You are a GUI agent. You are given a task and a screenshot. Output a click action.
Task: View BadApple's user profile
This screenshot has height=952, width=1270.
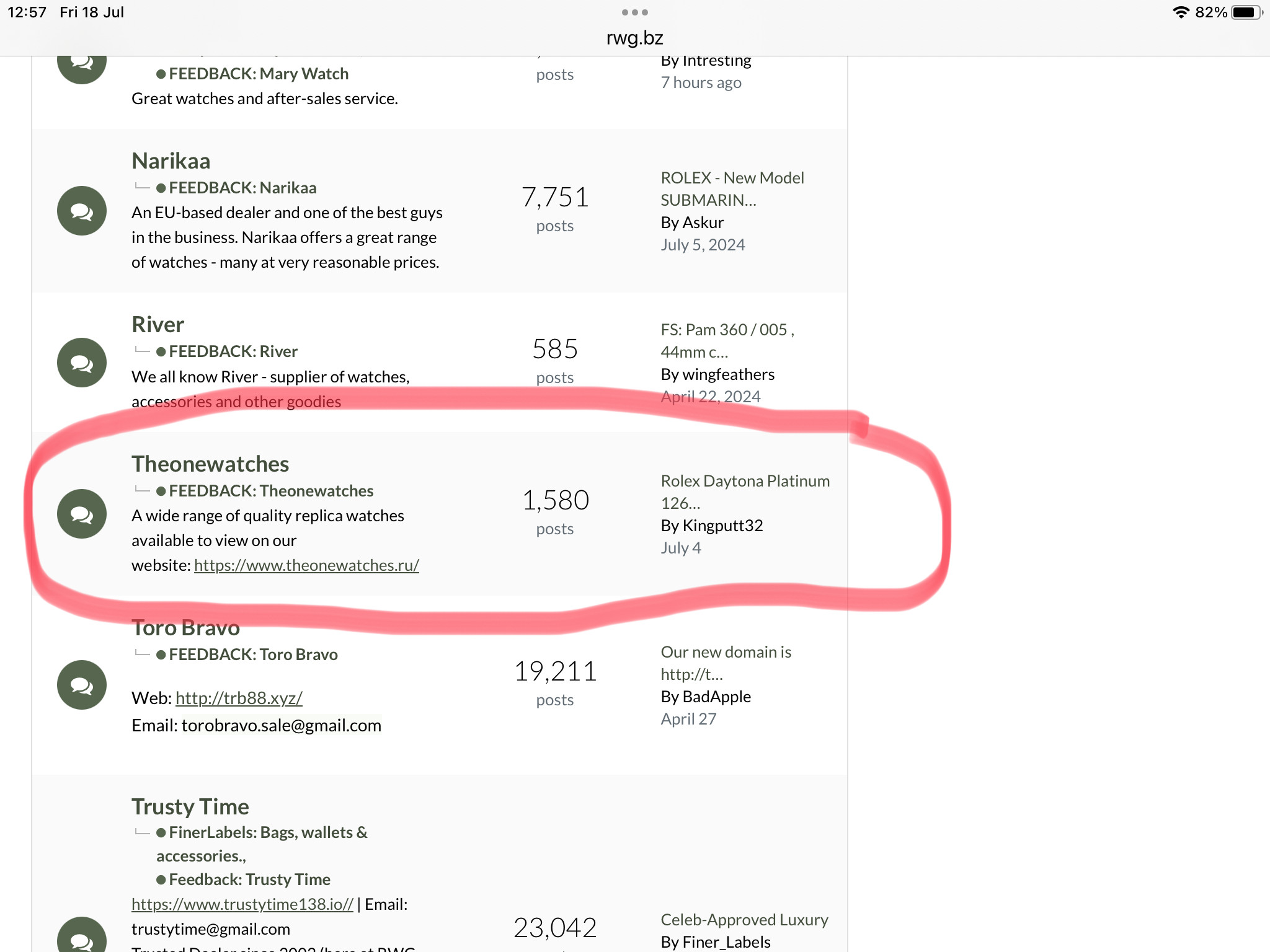click(716, 697)
